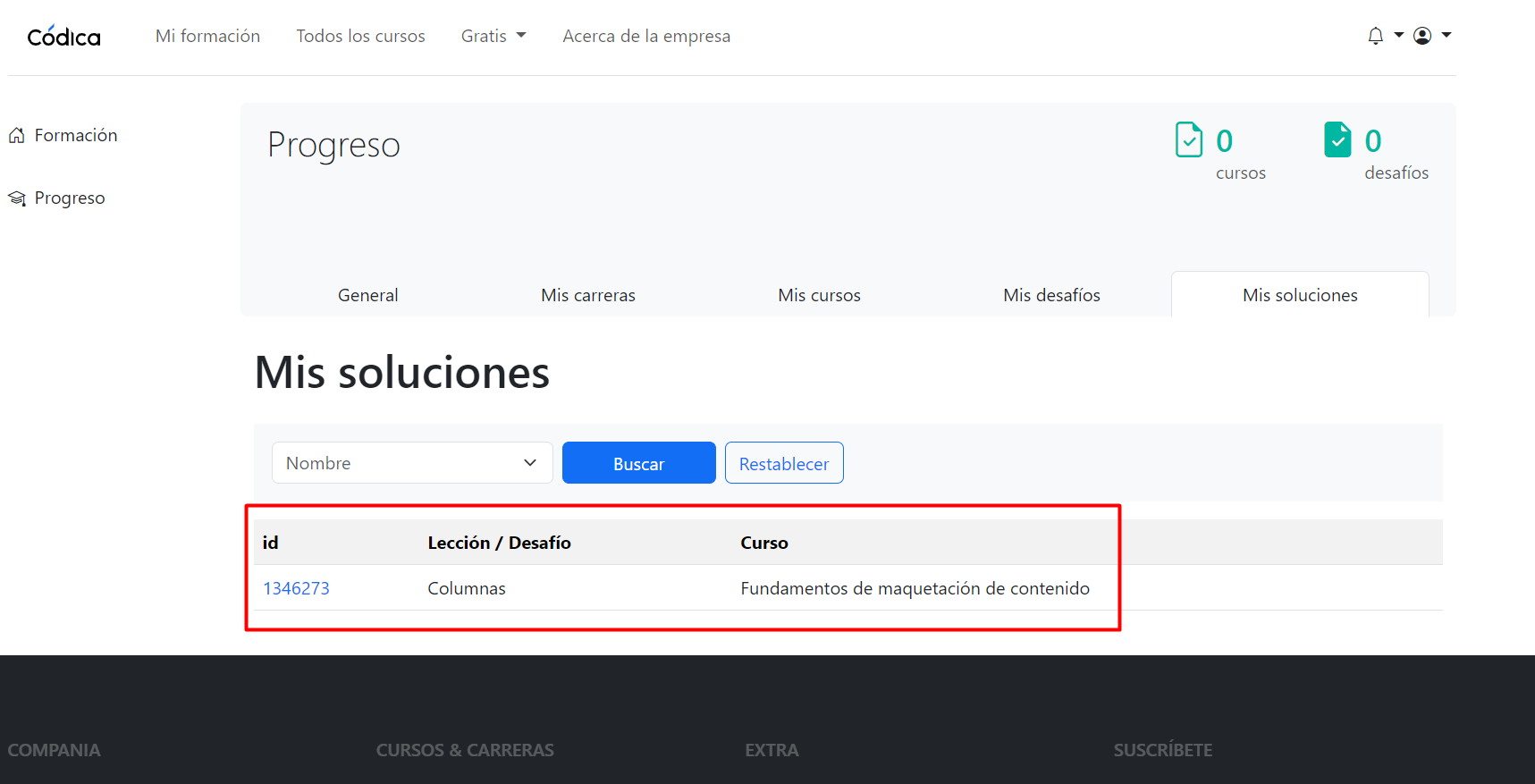Click the completed cursos document icon
The width and height of the screenshot is (1535, 784).
click(1188, 139)
